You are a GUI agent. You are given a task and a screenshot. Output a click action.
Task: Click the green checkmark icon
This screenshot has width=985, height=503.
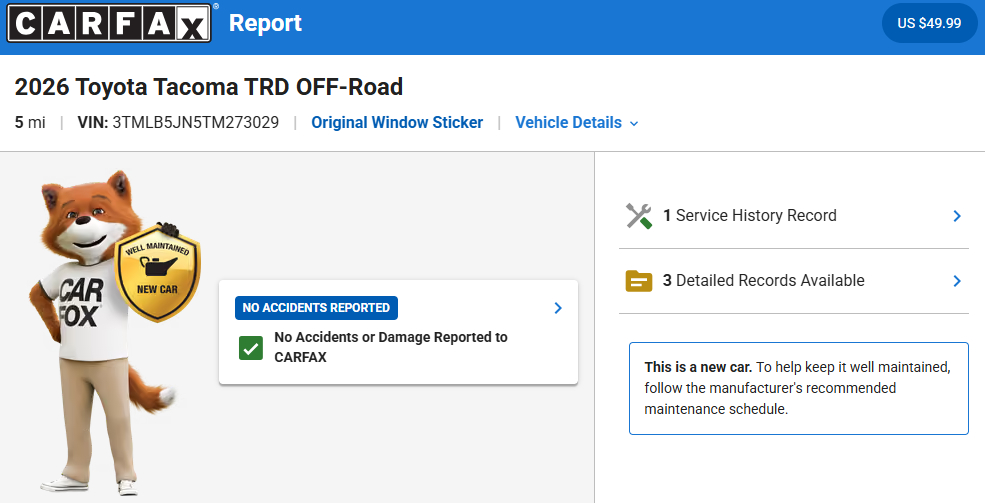click(251, 348)
